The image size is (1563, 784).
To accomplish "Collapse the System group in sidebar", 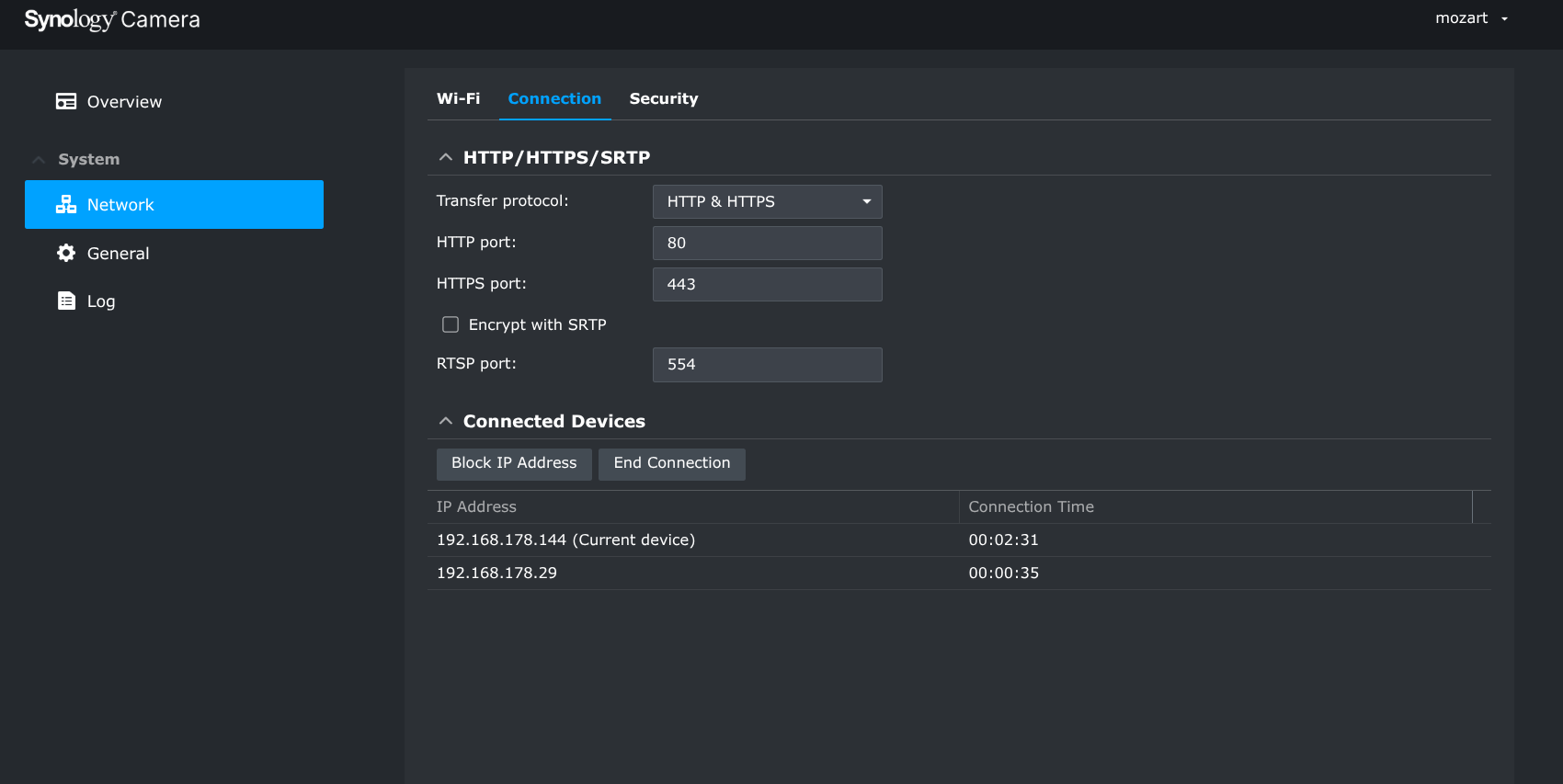I will point(39,159).
